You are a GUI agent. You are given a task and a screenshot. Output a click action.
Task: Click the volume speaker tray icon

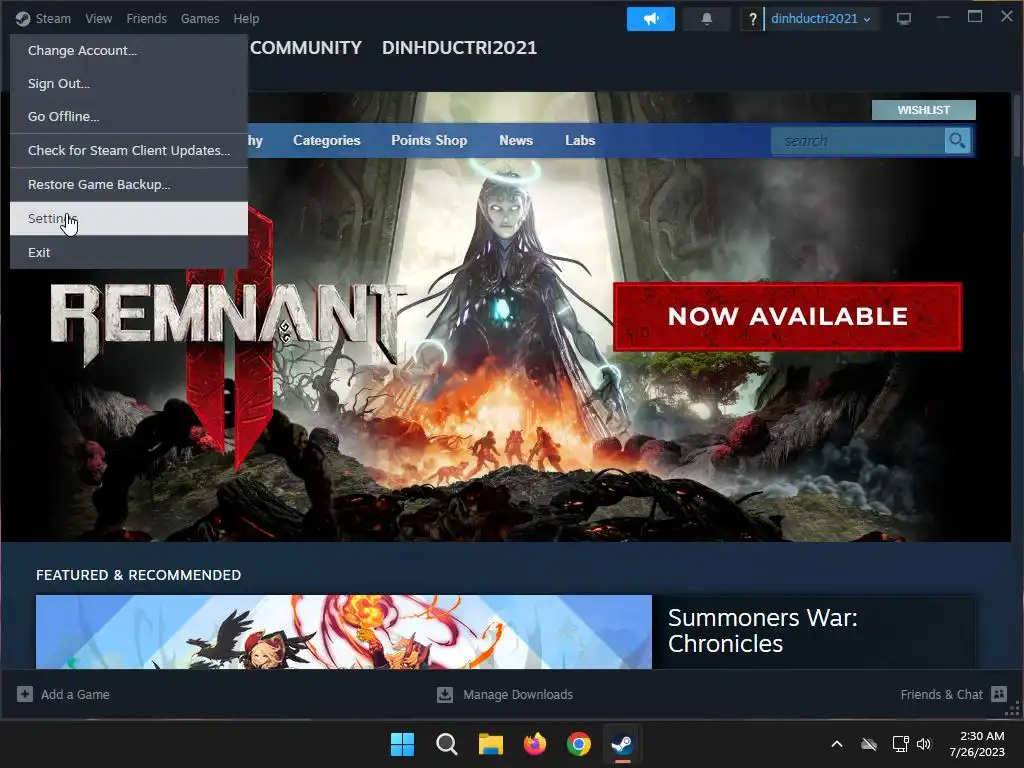pos(924,744)
